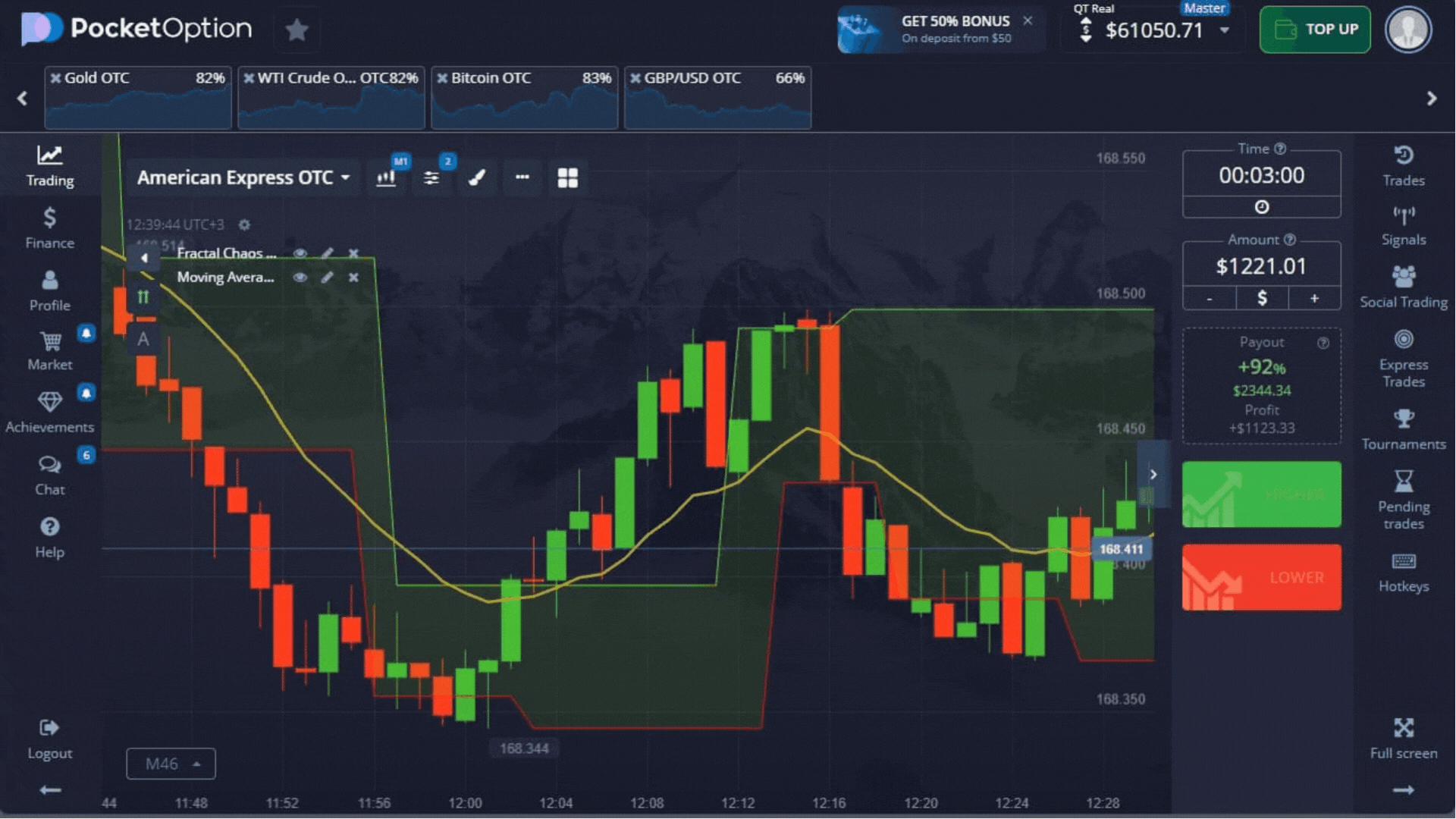
Task: Open the multi-chart grid layout icon
Action: point(567,177)
